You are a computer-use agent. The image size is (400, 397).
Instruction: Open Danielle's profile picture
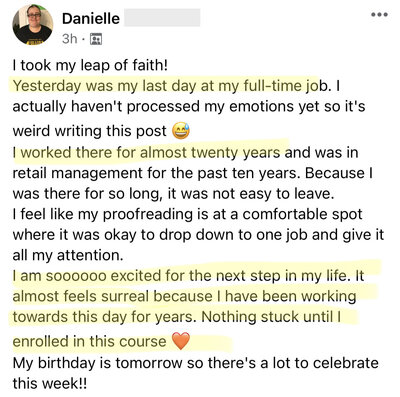[33, 25]
